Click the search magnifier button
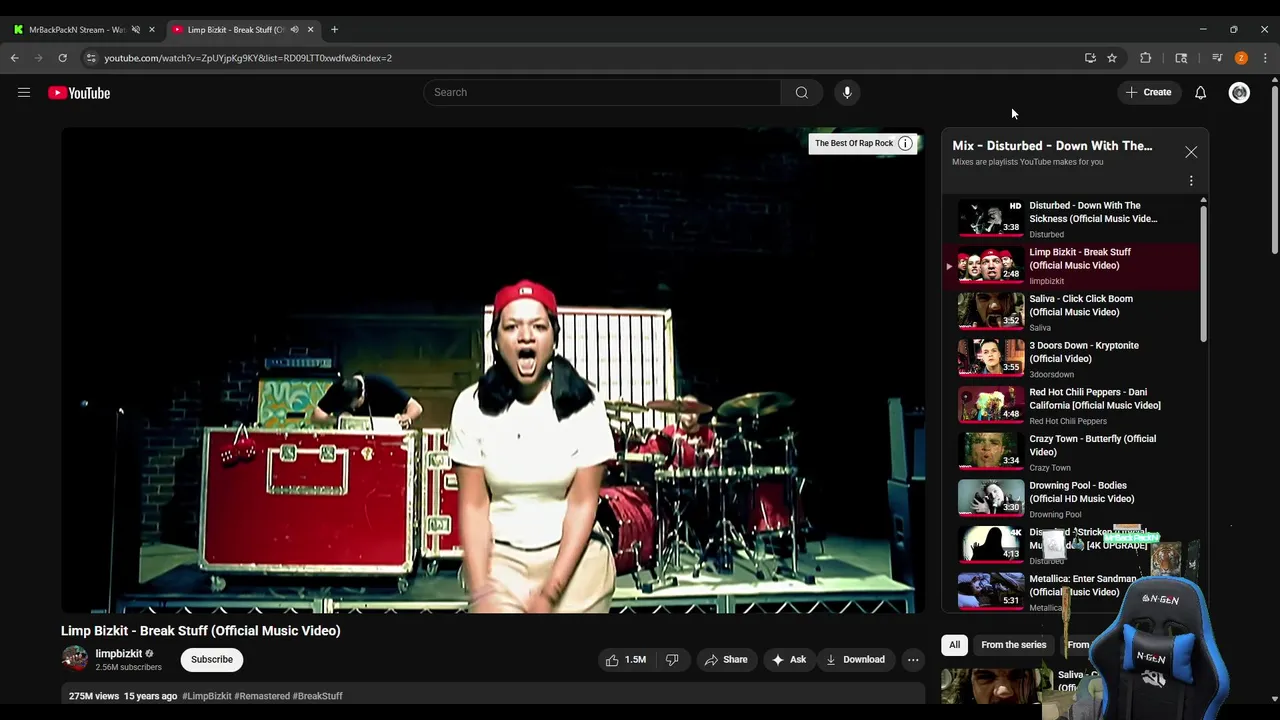 pyautogui.click(x=802, y=93)
